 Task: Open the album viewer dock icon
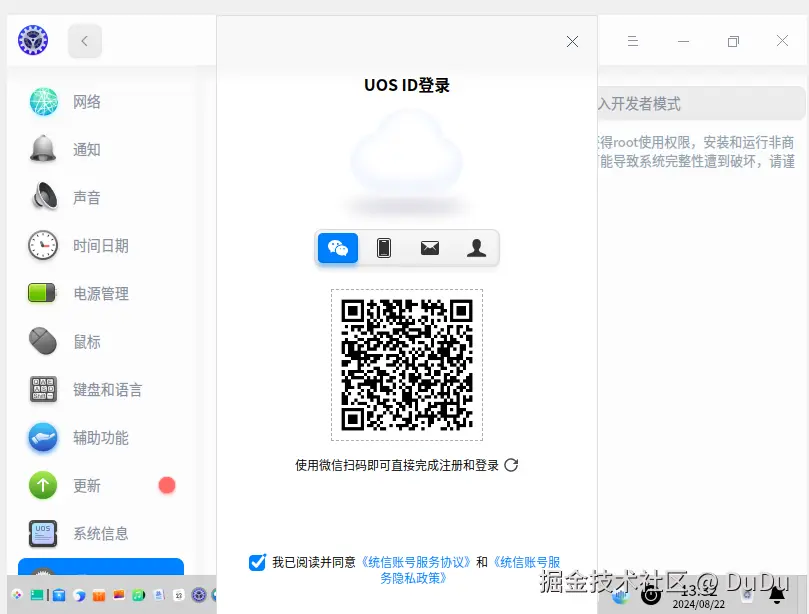pyautogui.click(x=119, y=595)
